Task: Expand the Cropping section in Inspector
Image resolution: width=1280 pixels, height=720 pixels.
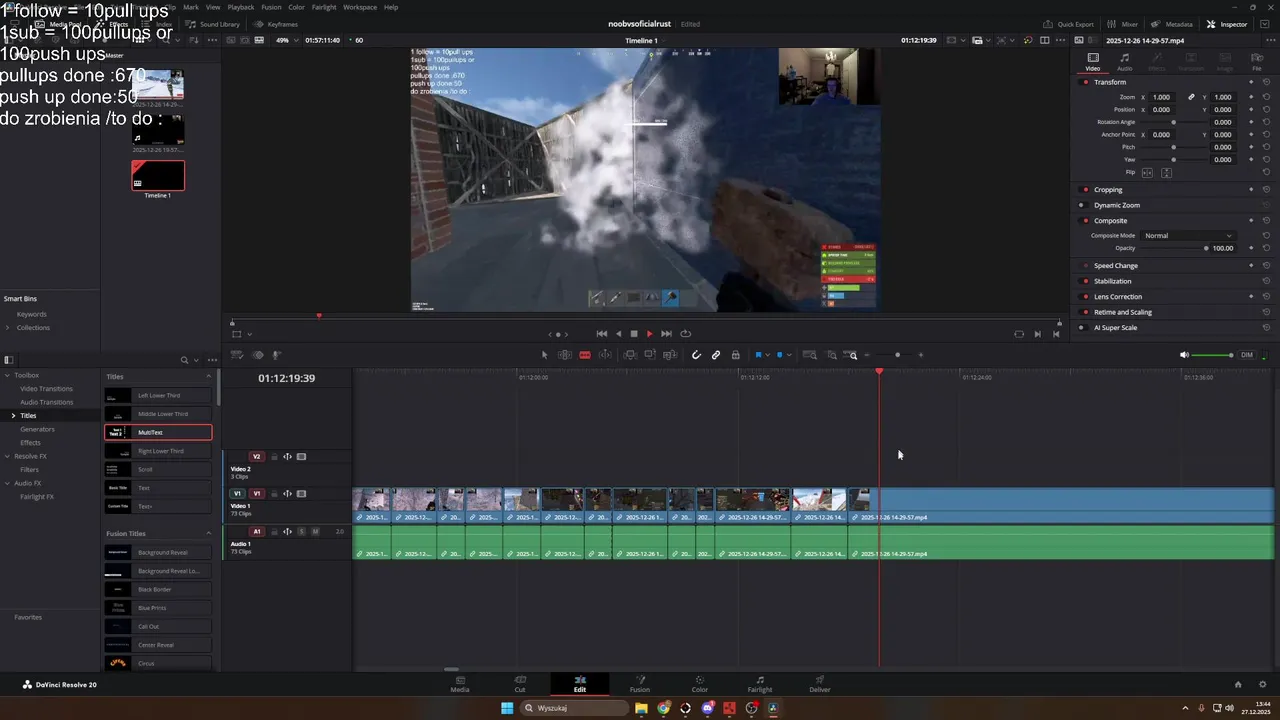Action: [1108, 190]
